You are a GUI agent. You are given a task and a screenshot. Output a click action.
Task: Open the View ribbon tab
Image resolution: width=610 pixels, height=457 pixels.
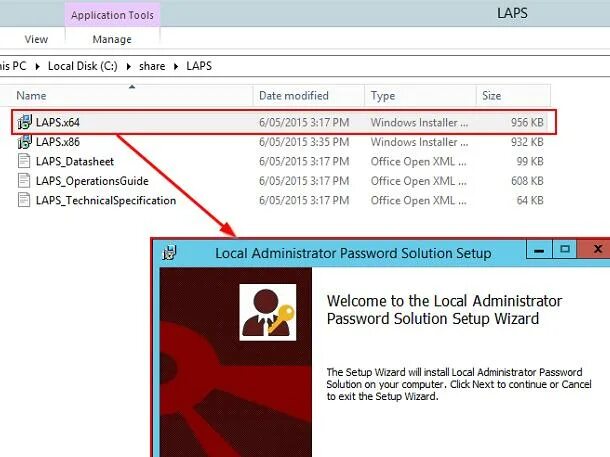coord(36,39)
